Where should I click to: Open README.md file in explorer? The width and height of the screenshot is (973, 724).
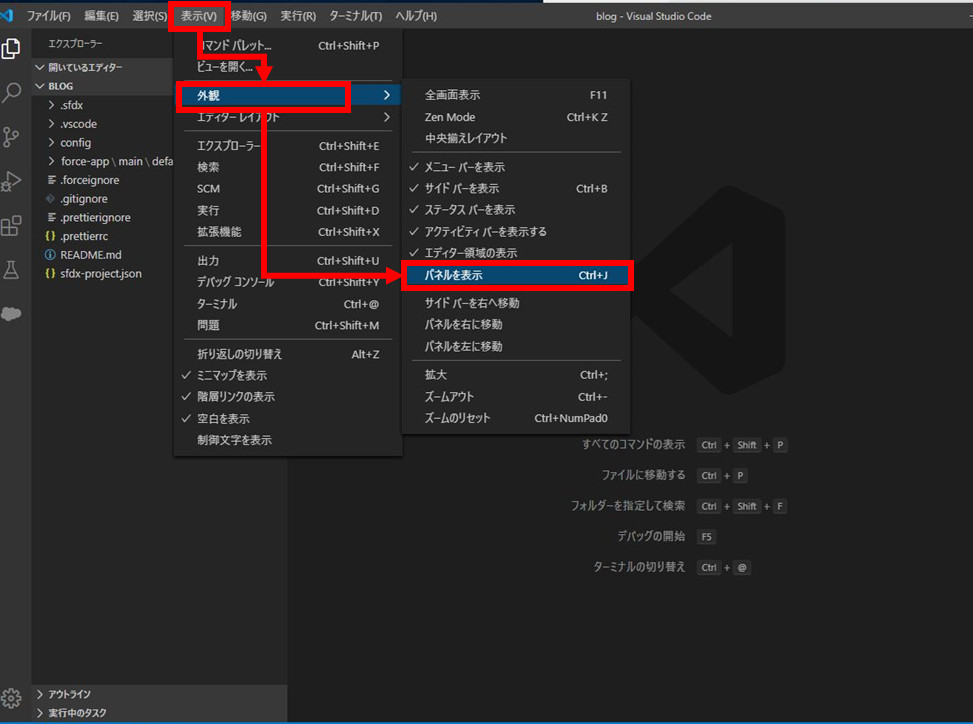90,255
